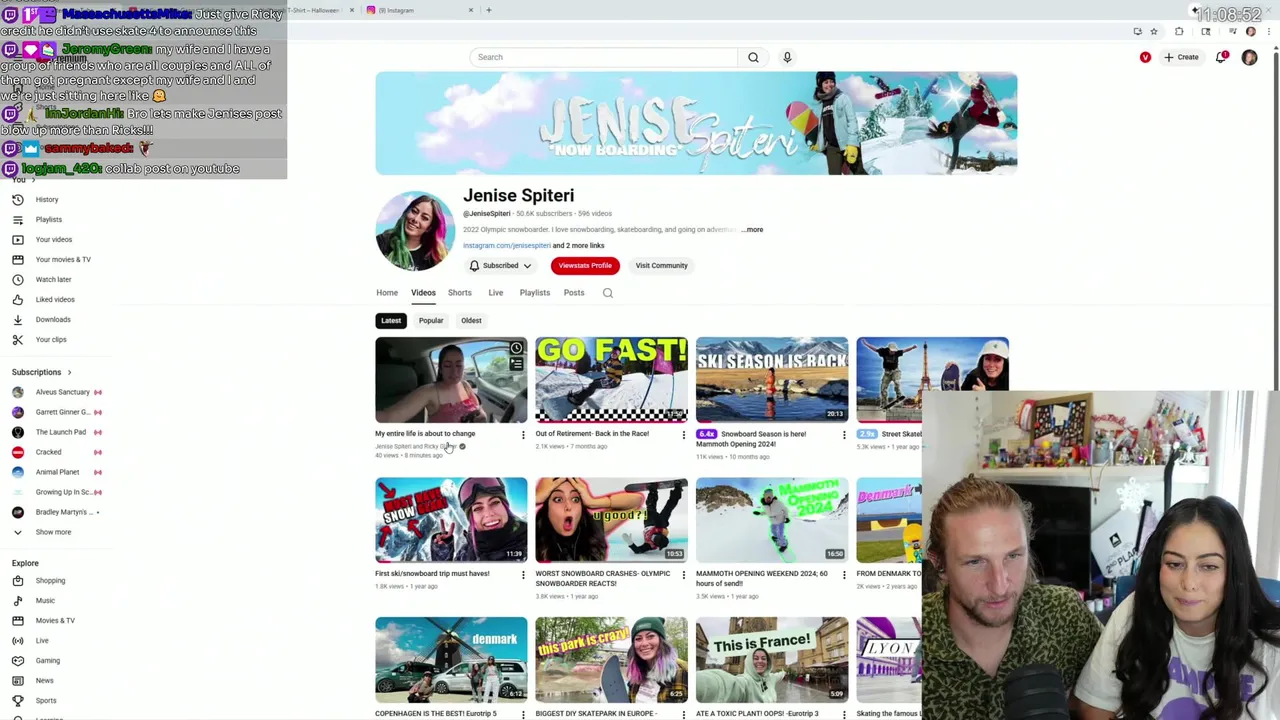Click the red V extension icon
This screenshot has height=720, width=1280.
(1145, 57)
